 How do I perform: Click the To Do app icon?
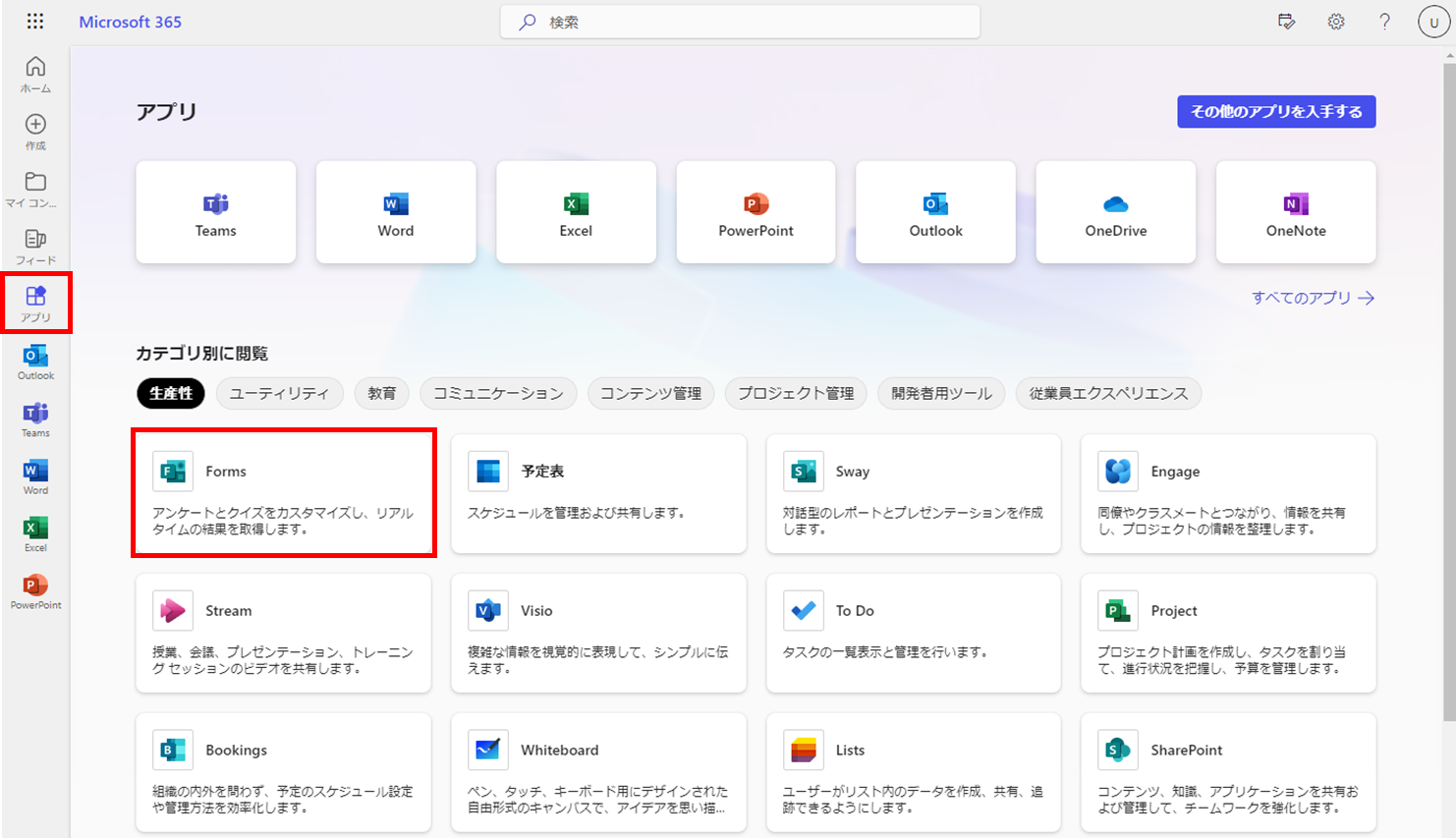coord(803,611)
